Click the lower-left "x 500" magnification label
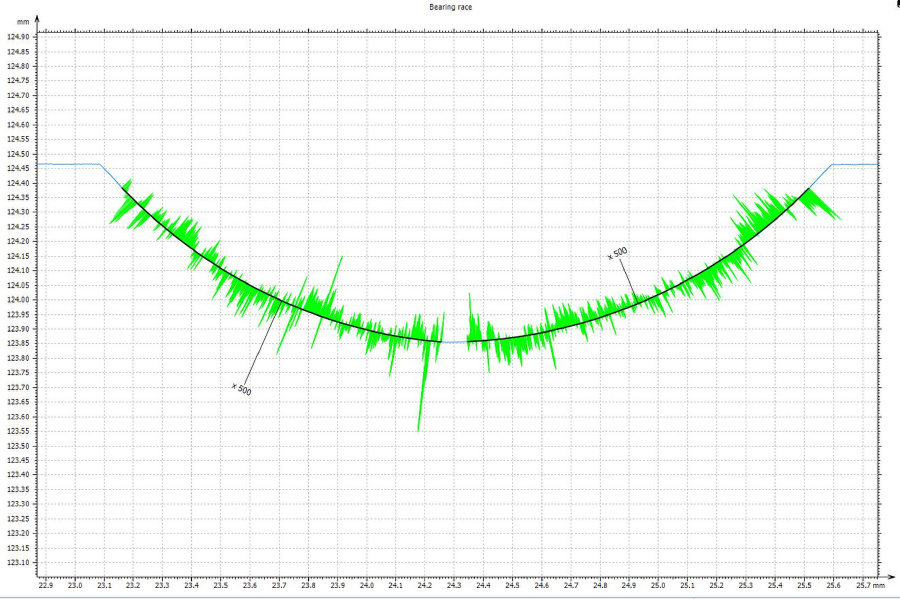 [241, 388]
